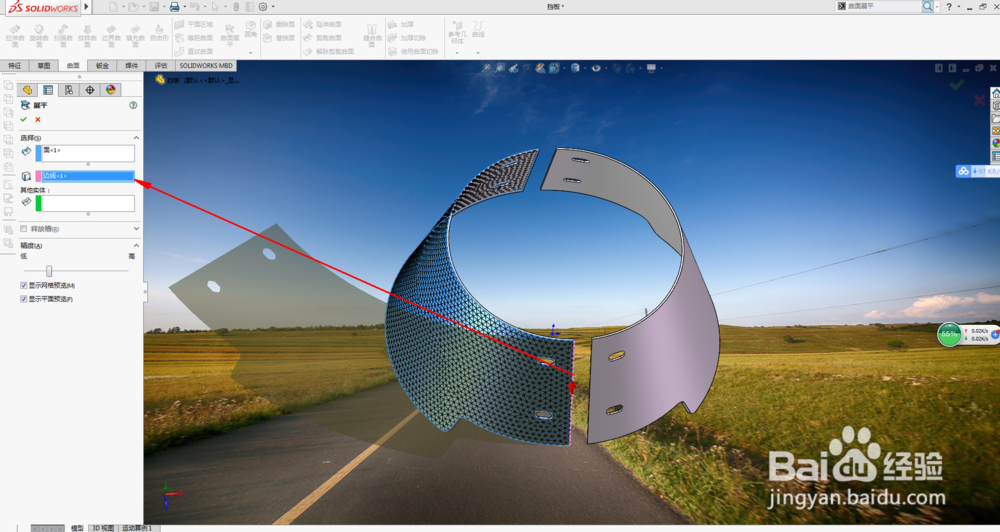Image resolution: width=1000 pixels, height=532 pixels.
Task: Collapse the 选择 selection section
Action: pyautogui.click(x=136, y=138)
